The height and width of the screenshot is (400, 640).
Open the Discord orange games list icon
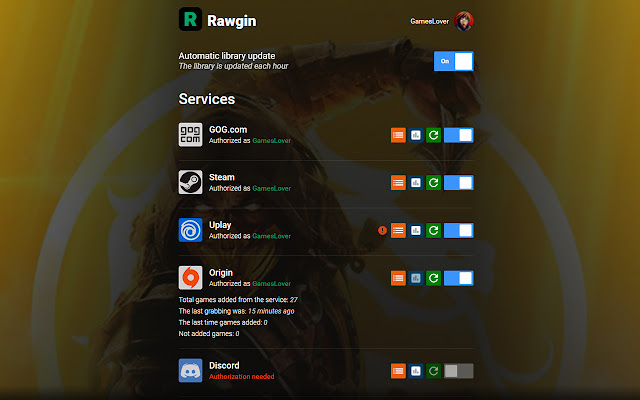pyautogui.click(x=398, y=371)
